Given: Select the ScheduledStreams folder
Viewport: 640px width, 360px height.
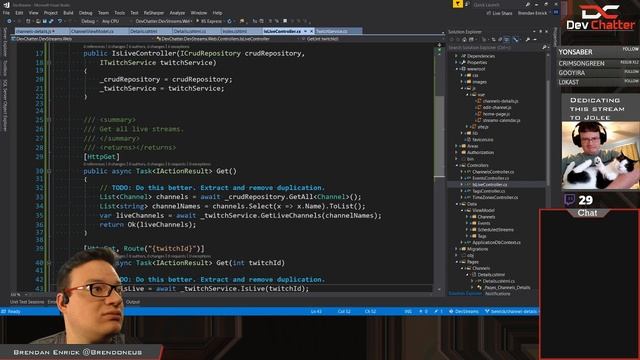Looking at the screenshot, I should (495, 230).
